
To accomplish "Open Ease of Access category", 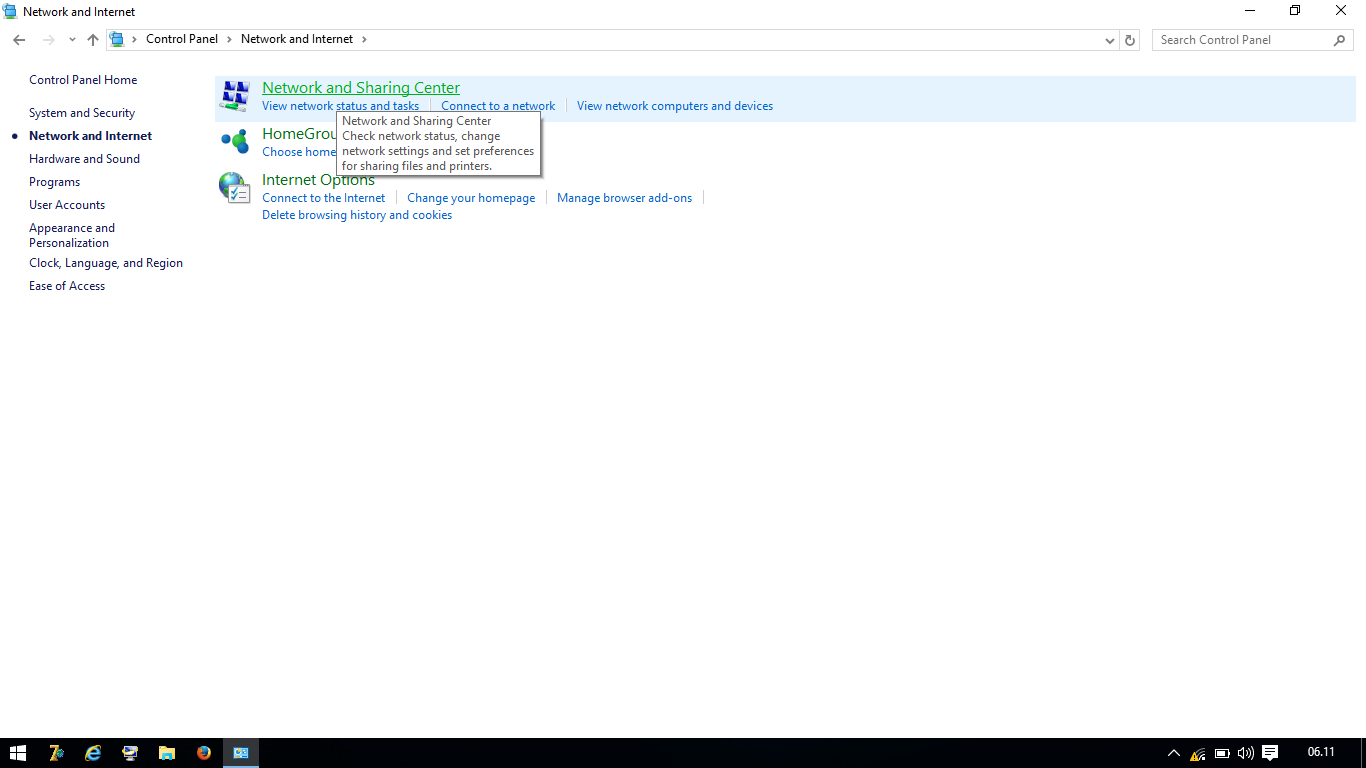I will 67,286.
